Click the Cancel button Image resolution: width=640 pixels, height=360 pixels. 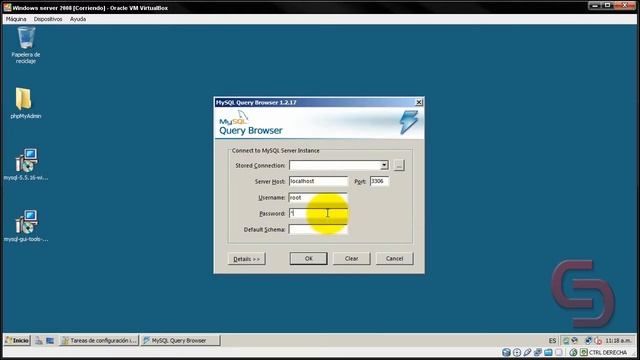[394, 258]
